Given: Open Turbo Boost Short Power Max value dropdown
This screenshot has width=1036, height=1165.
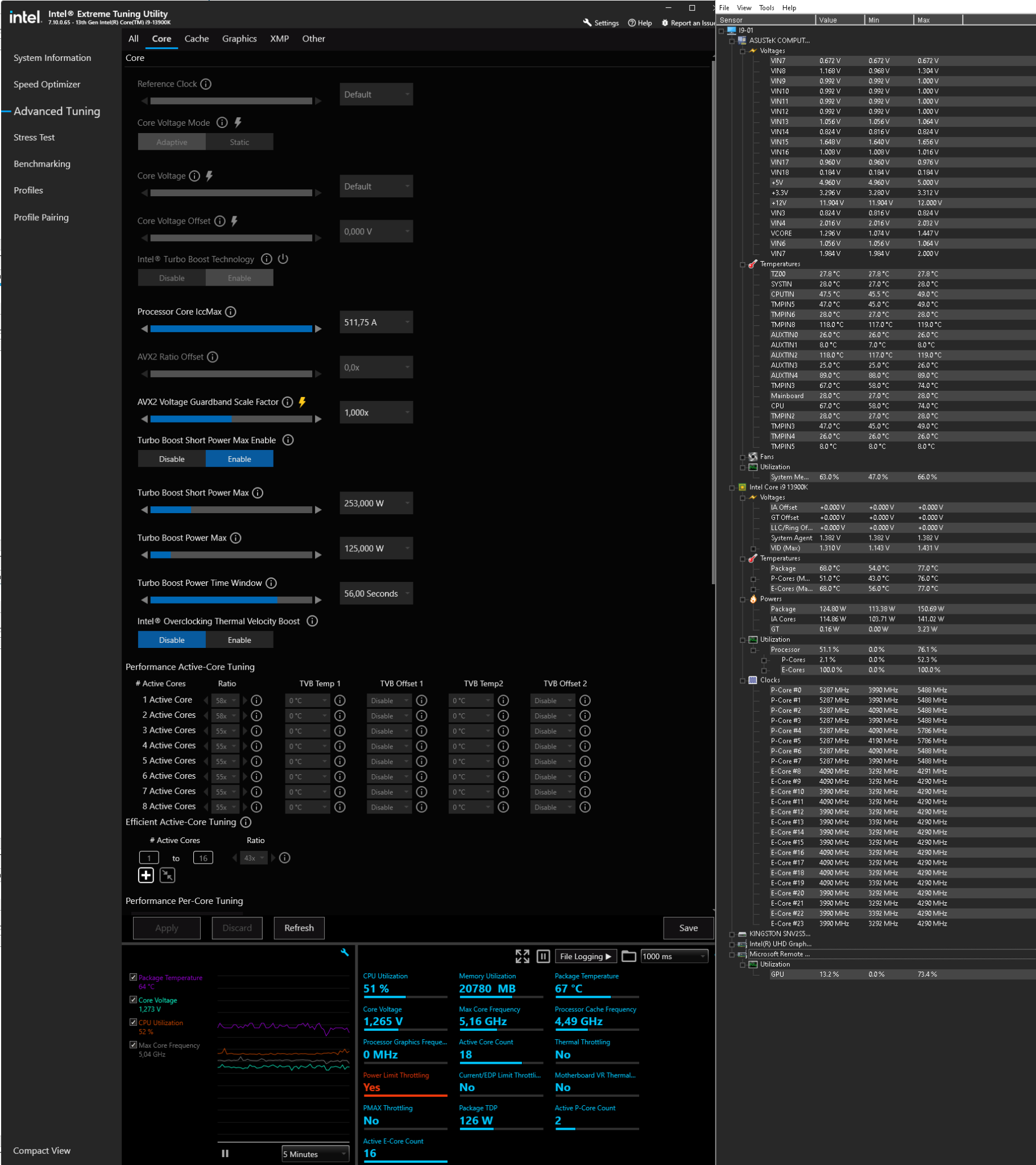Looking at the screenshot, I should 376,503.
